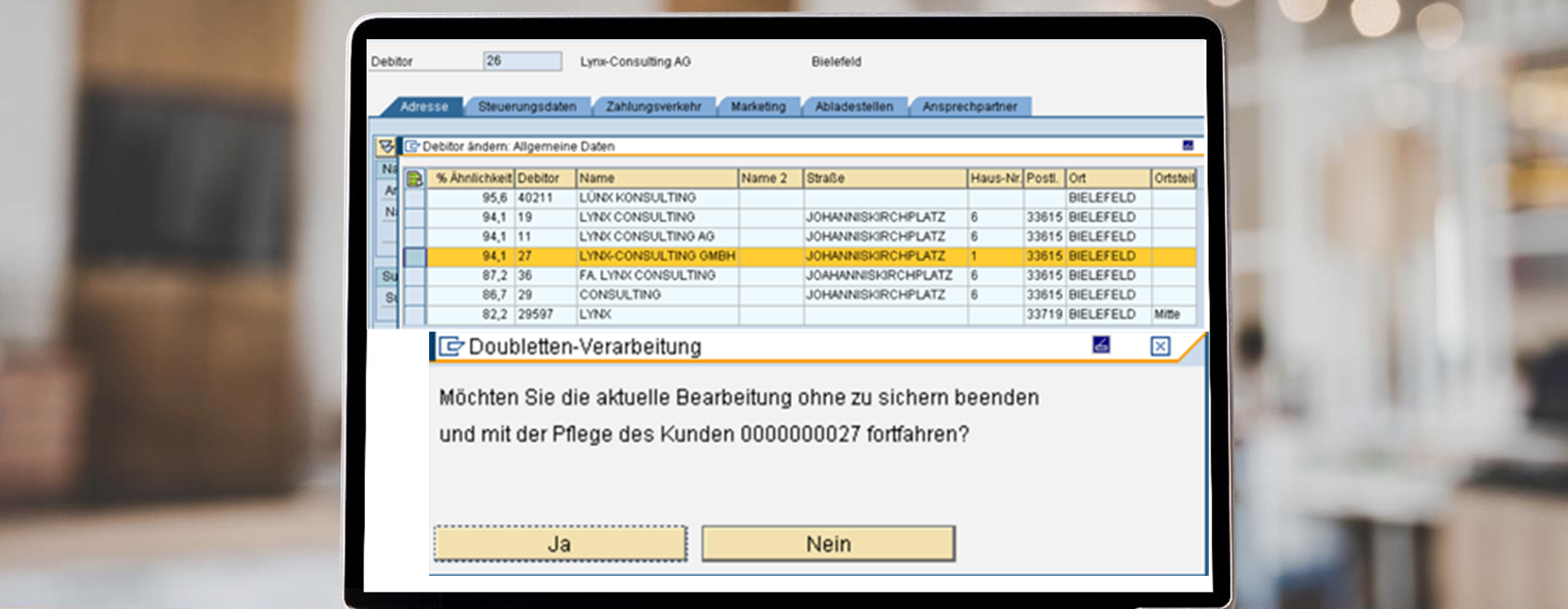Select row checkbox for LÜNX KONSULTING
1568x609 pixels.
[415, 198]
